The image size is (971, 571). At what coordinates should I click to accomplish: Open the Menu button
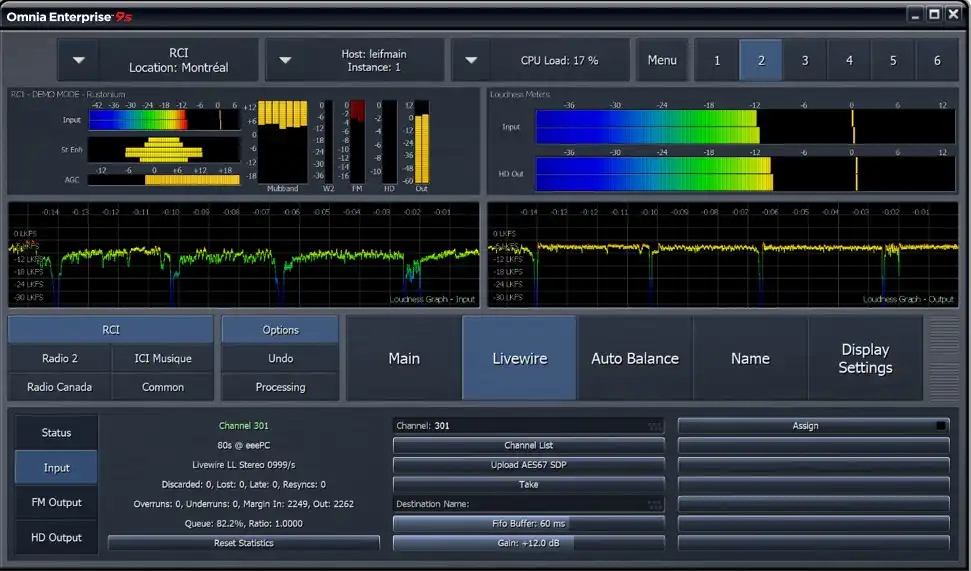click(x=662, y=60)
